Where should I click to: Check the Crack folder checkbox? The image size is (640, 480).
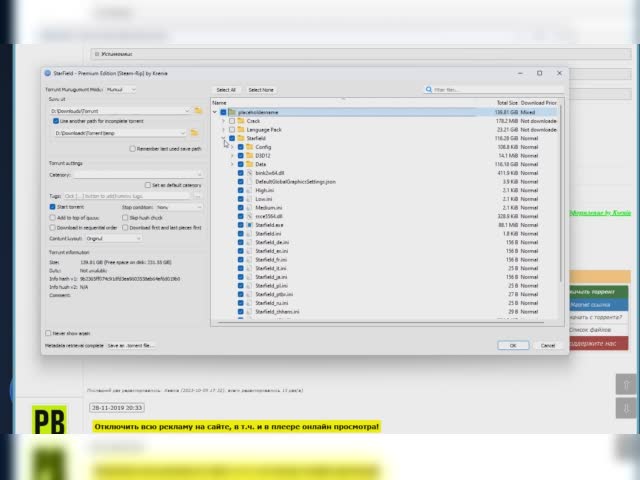point(232,121)
